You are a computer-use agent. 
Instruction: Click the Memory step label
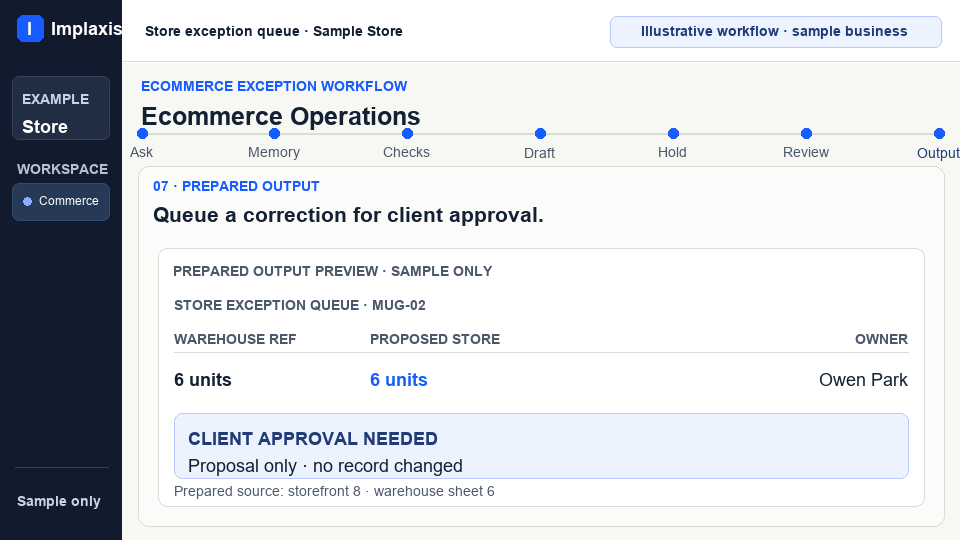[x=274, y=152]
